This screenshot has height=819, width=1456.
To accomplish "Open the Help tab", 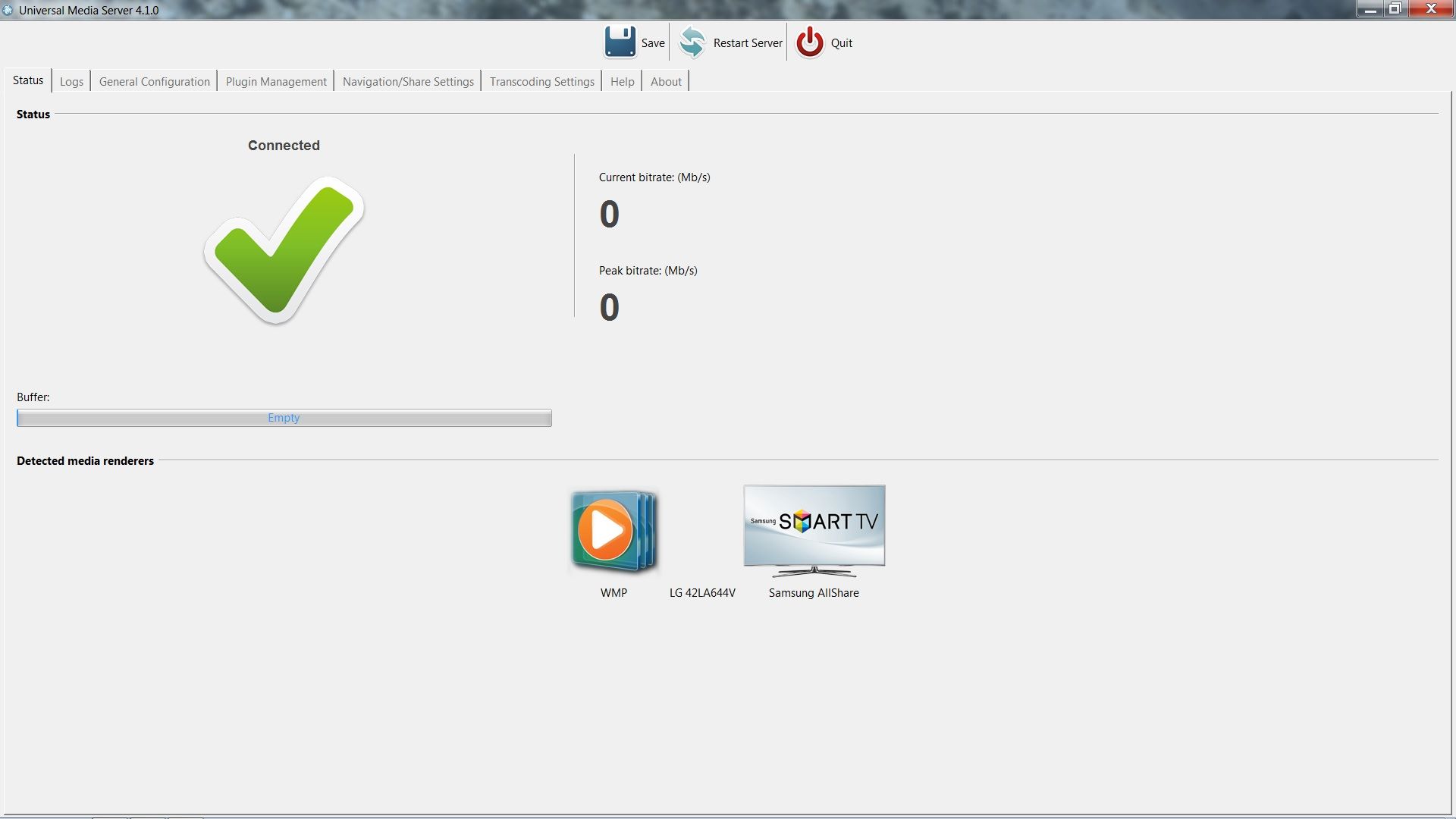I will (x=622, y=81).
